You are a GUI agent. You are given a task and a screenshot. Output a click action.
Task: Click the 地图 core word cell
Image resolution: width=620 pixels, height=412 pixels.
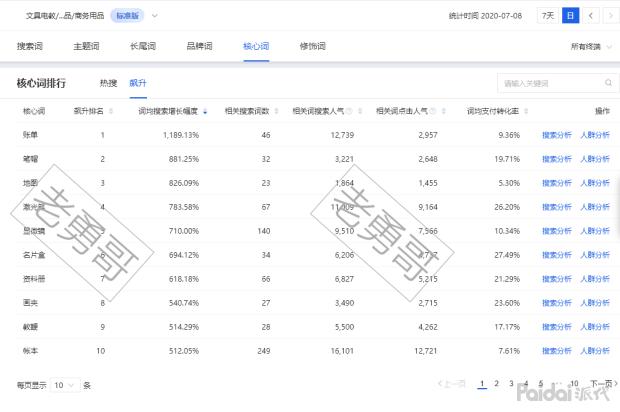tap(30, 183)
